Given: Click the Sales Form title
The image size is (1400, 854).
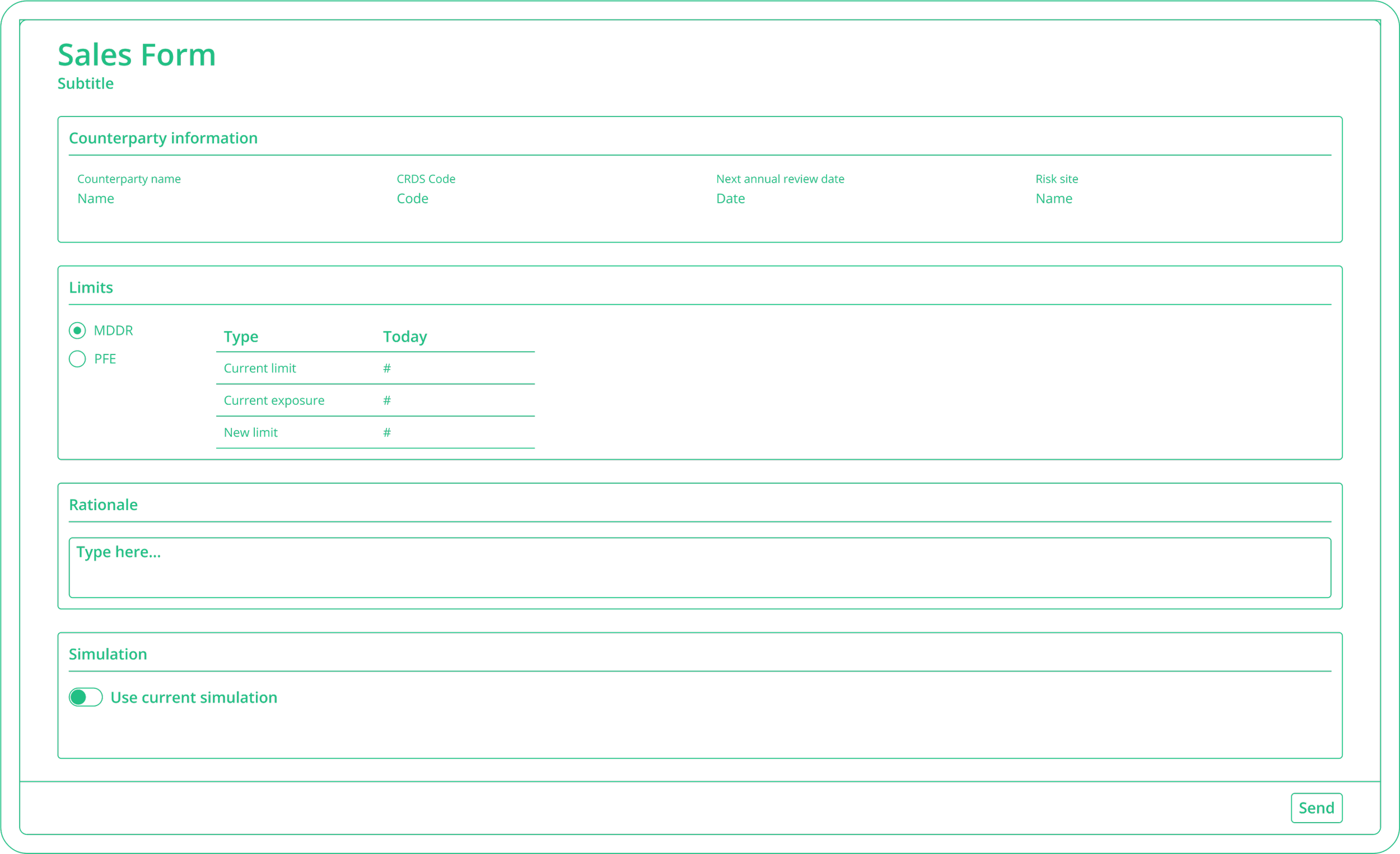Looking at the screenshot, I should (137, 55).
